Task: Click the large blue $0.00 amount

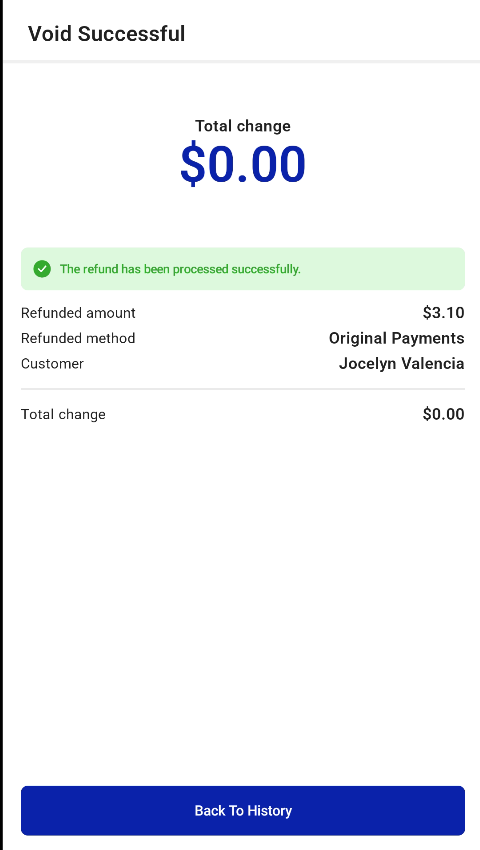Action: (243, 164)
